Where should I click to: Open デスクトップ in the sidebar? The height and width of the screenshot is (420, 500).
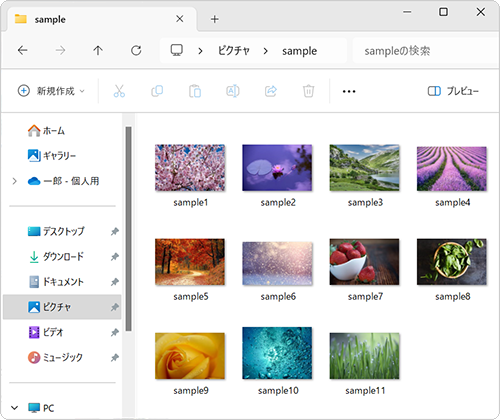[x=56, y=231]
